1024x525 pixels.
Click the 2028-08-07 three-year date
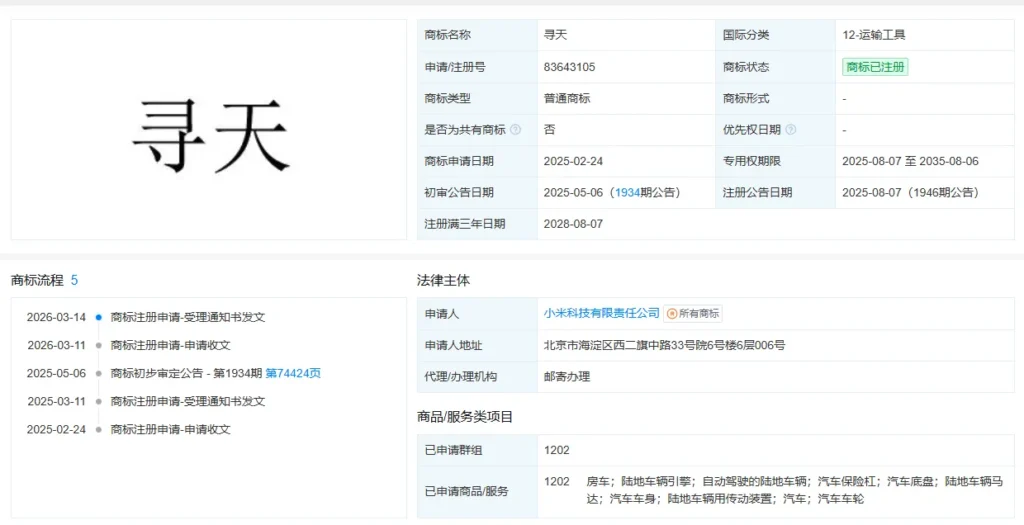tap(573, 224)
